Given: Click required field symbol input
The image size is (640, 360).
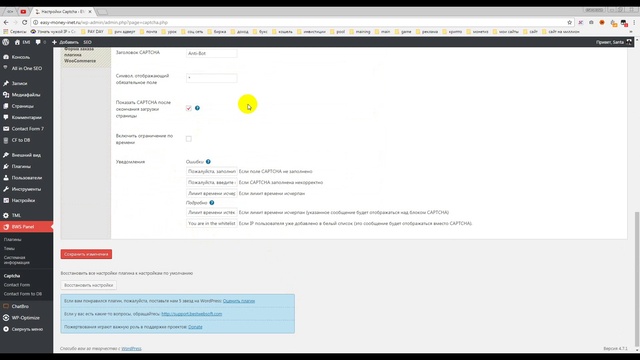Looking at the screenshot, I should pos(211,78).
